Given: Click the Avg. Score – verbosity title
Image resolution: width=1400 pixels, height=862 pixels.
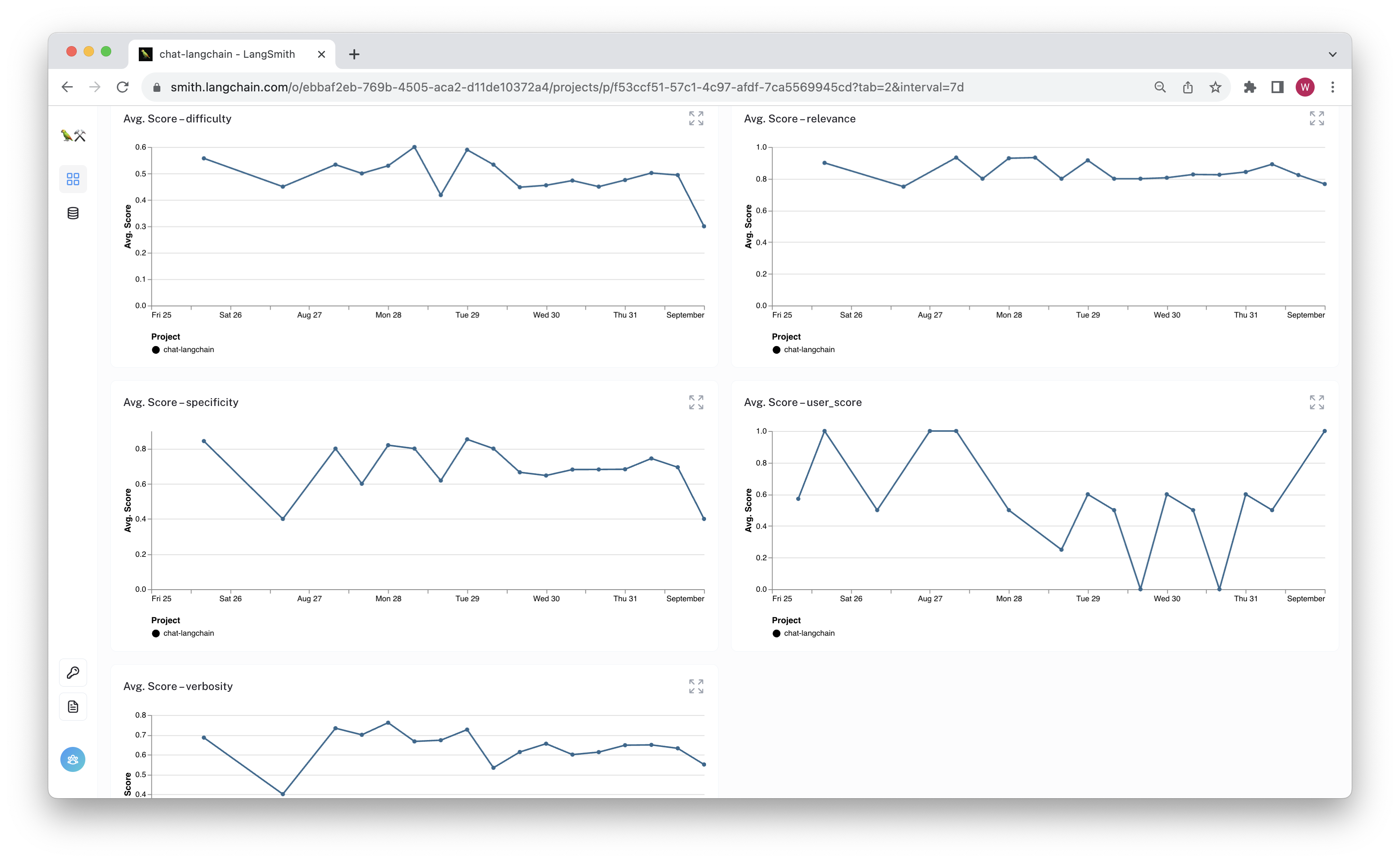Looking at the screenshot, I should (x=178, y=687).
